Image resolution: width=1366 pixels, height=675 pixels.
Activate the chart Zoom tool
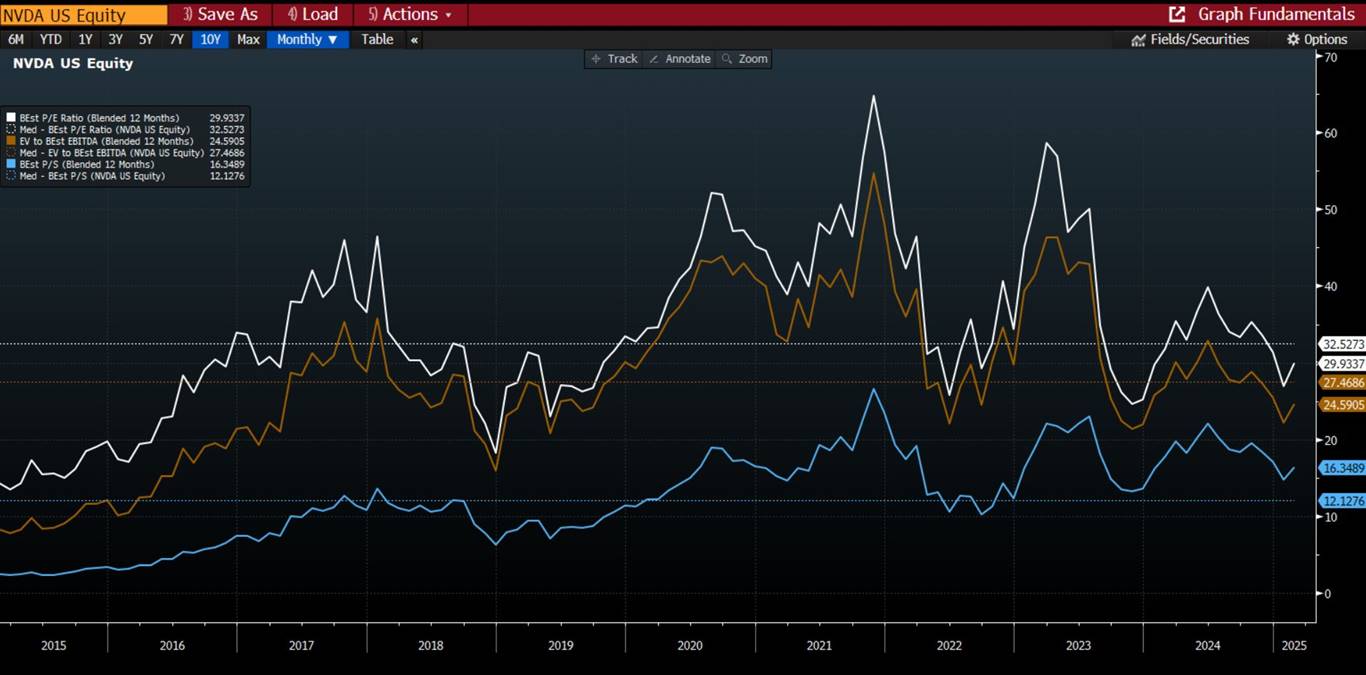(x=745, y=59)
